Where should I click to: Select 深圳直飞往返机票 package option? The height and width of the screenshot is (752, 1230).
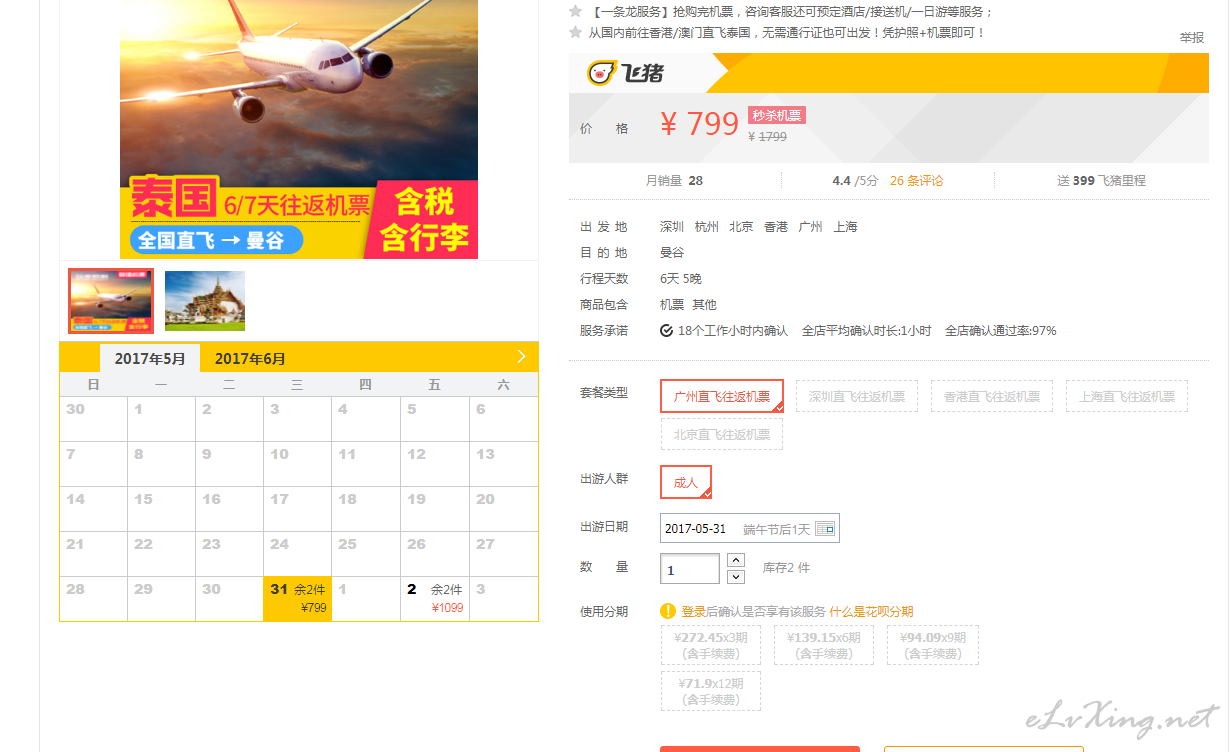857,396
